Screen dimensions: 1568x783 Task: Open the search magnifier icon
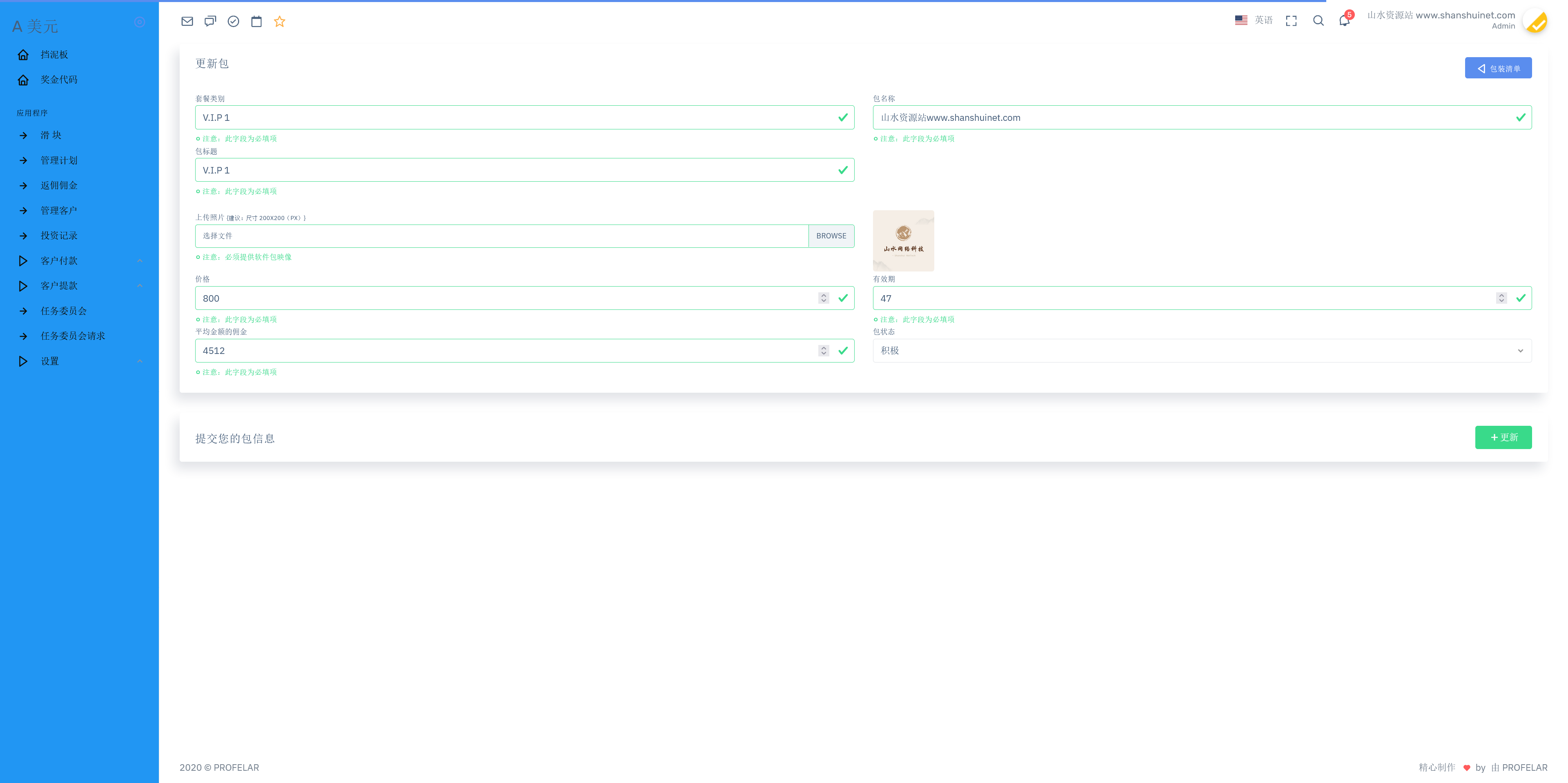(x=1318, y=21)
